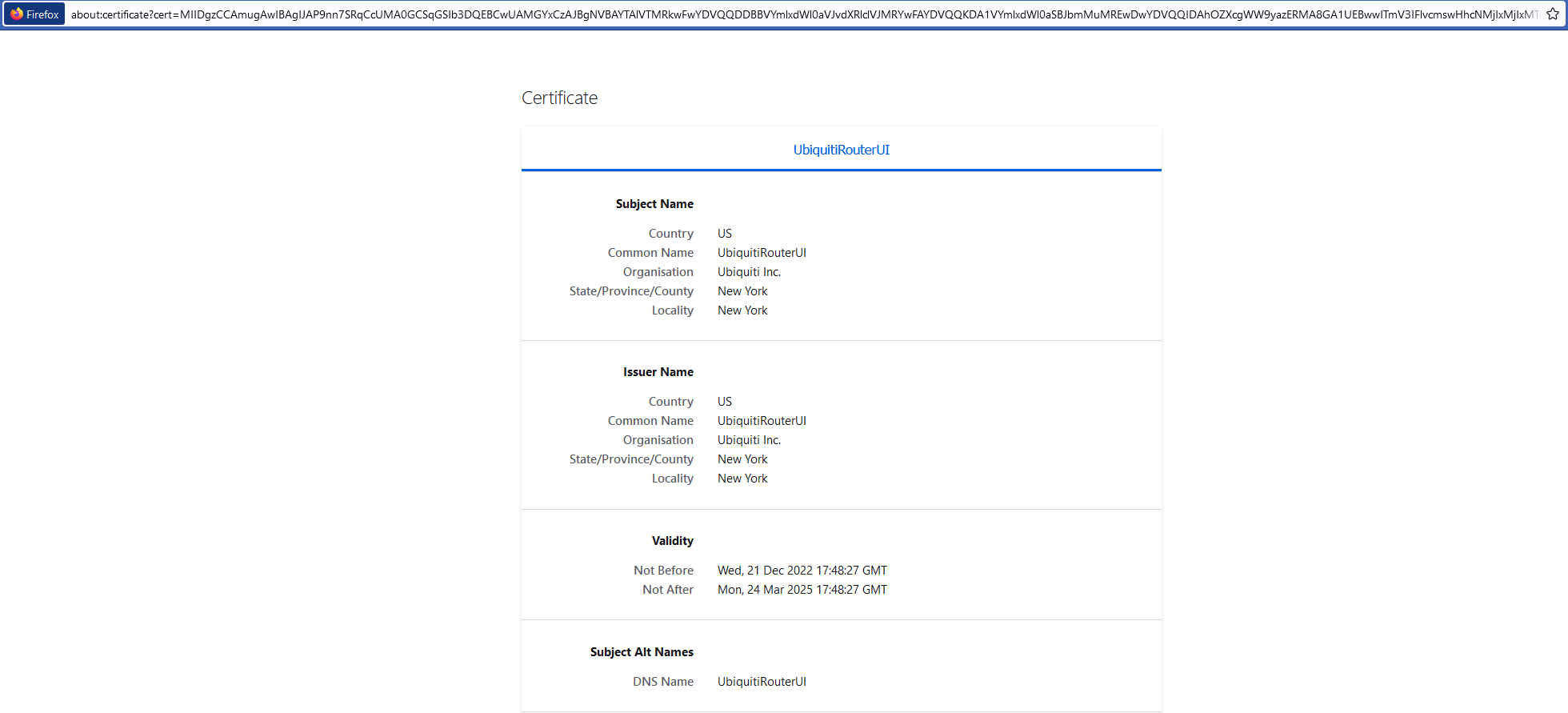Click Subject Name's Organisation label
1568x713 pixels.
(x=658, y=272)
